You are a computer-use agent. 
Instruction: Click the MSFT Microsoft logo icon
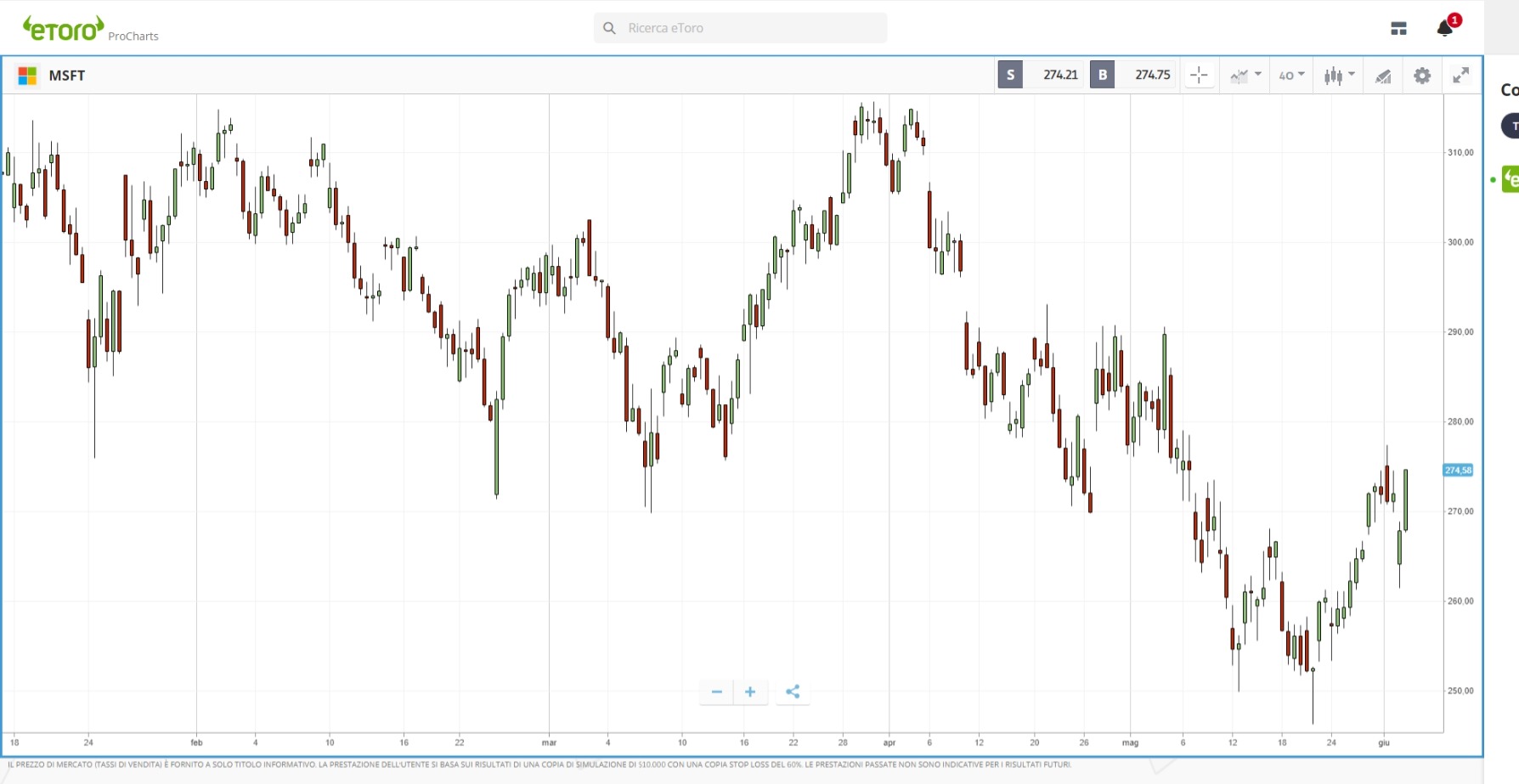(27, 76)
